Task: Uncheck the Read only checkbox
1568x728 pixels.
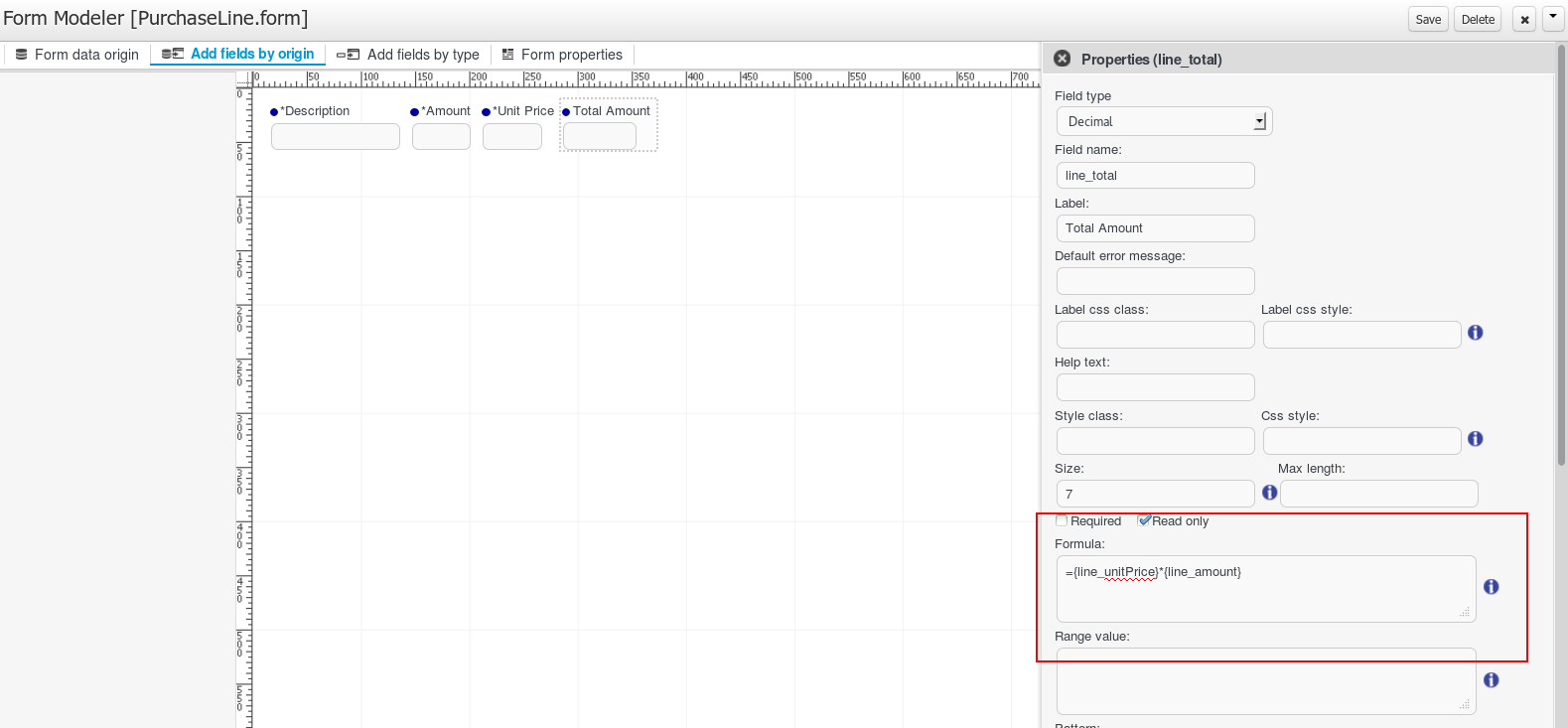Action: [x=1144, y=520]
